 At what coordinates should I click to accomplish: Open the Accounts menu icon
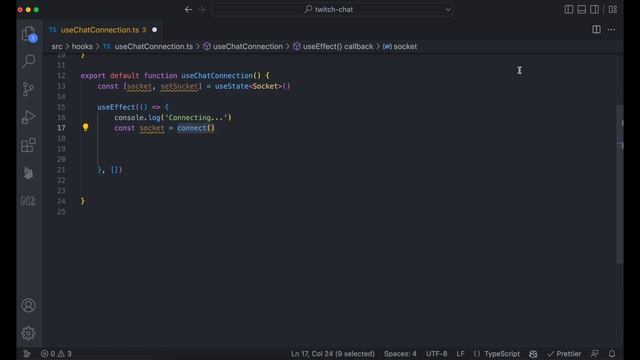(x=29, y=305)
